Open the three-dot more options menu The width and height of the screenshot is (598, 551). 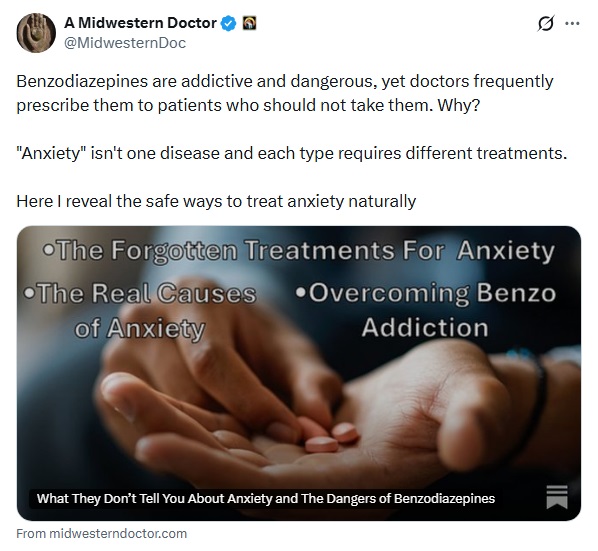tap(572, 24)
